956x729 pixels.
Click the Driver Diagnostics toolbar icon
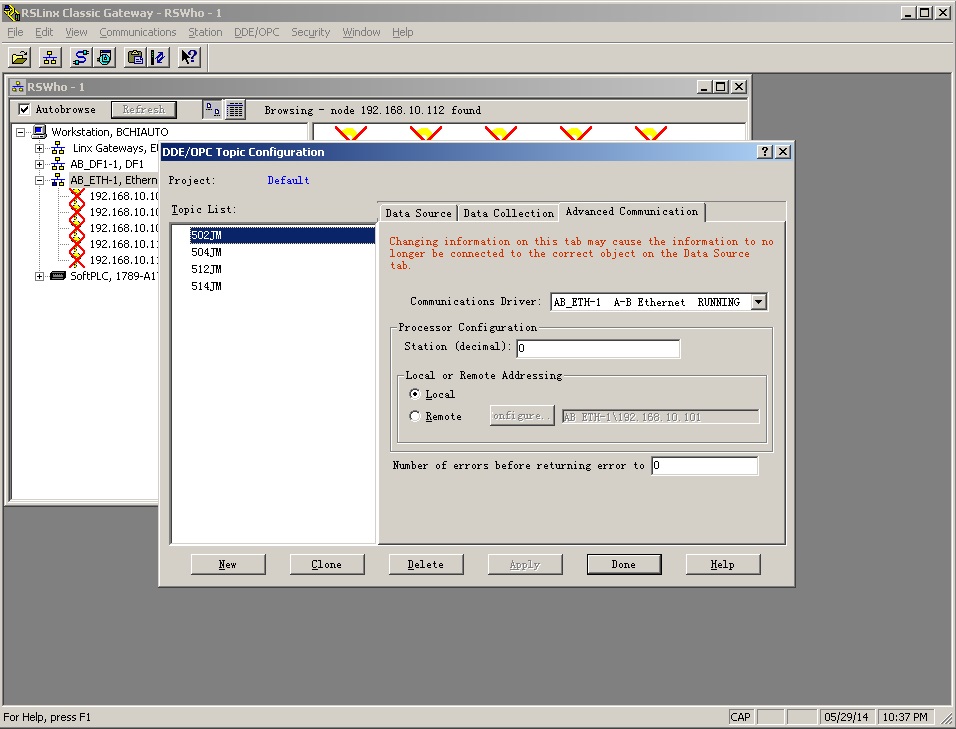click(x=105, y=58)
